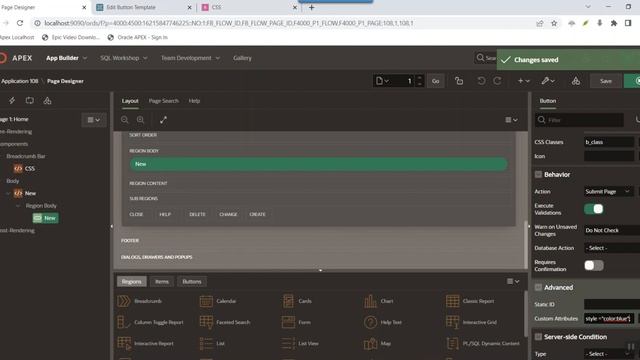Select the Help Text region type
The width and height of the screenshot is (640, 360).
[382, 322]
